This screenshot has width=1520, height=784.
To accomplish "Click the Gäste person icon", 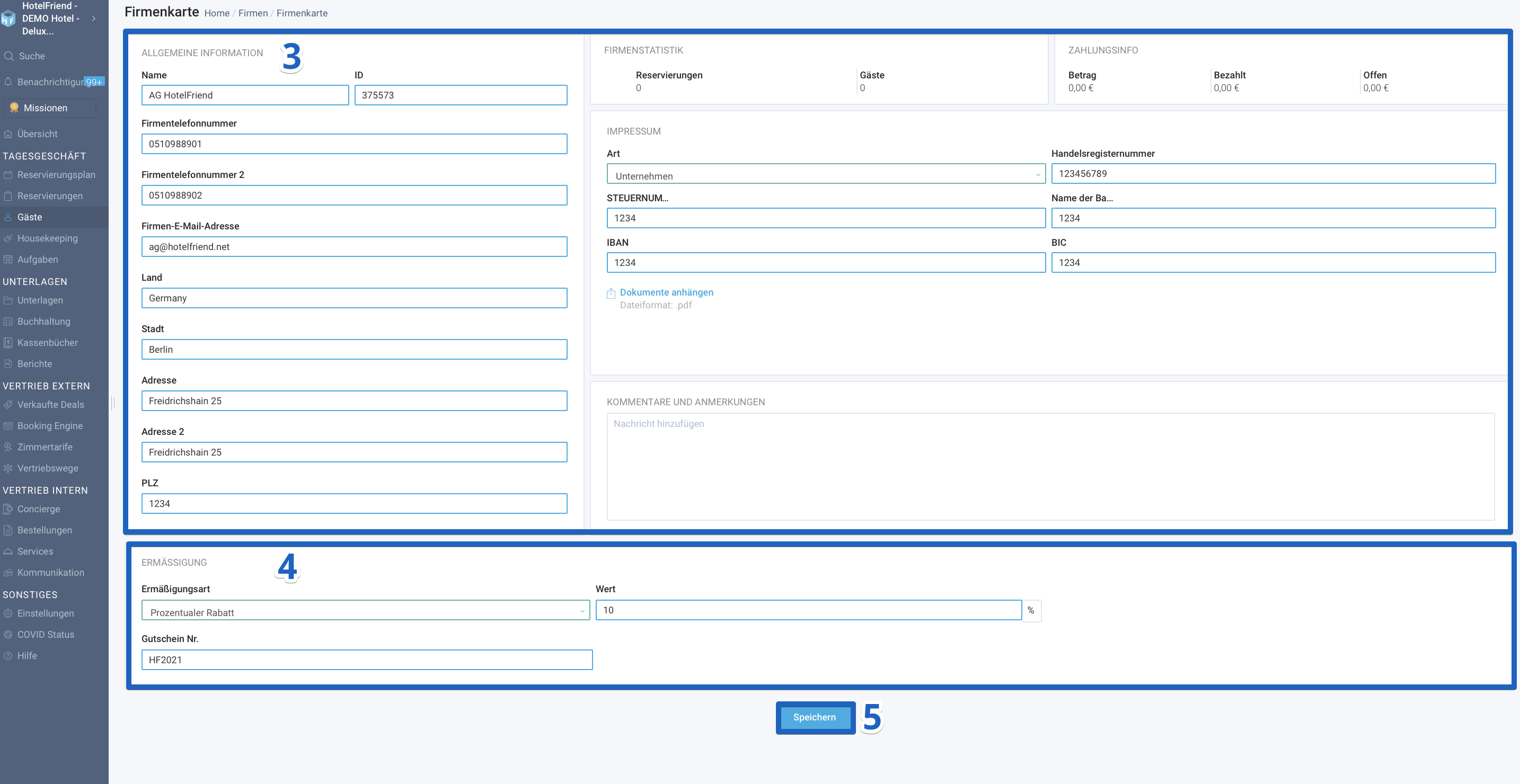I will click(8, 217).
